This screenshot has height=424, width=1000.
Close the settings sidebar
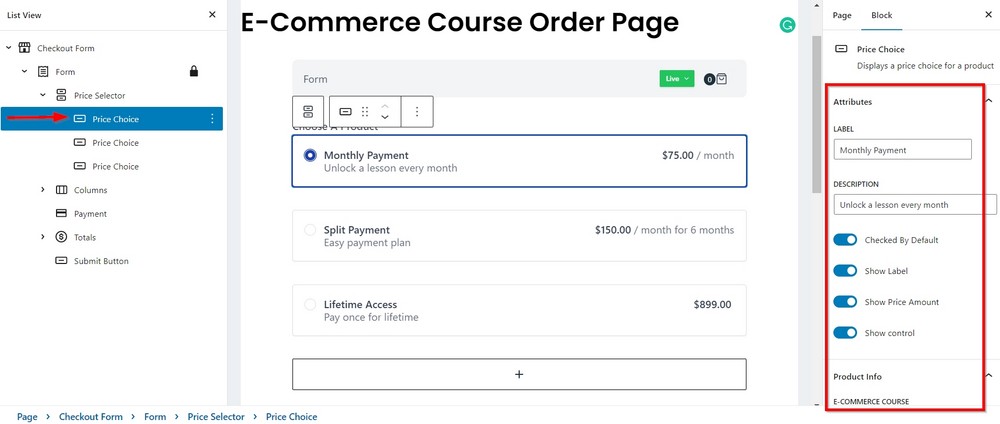989,15
